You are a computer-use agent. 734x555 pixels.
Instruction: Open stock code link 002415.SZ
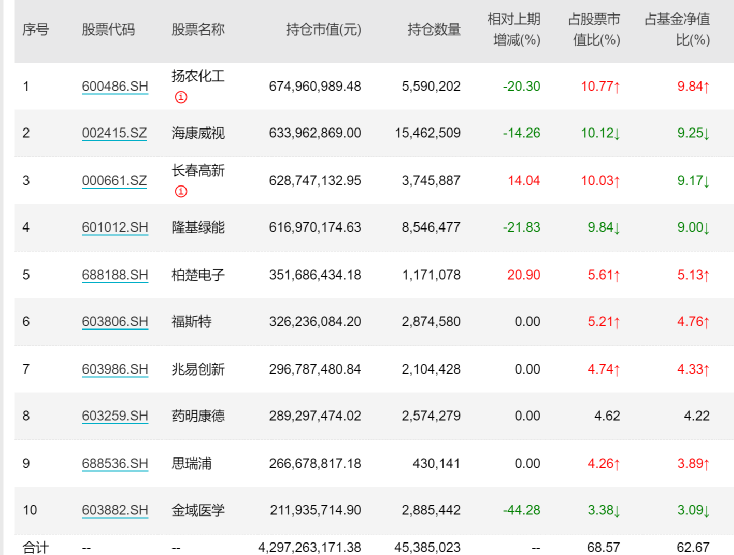click(114, 134)
